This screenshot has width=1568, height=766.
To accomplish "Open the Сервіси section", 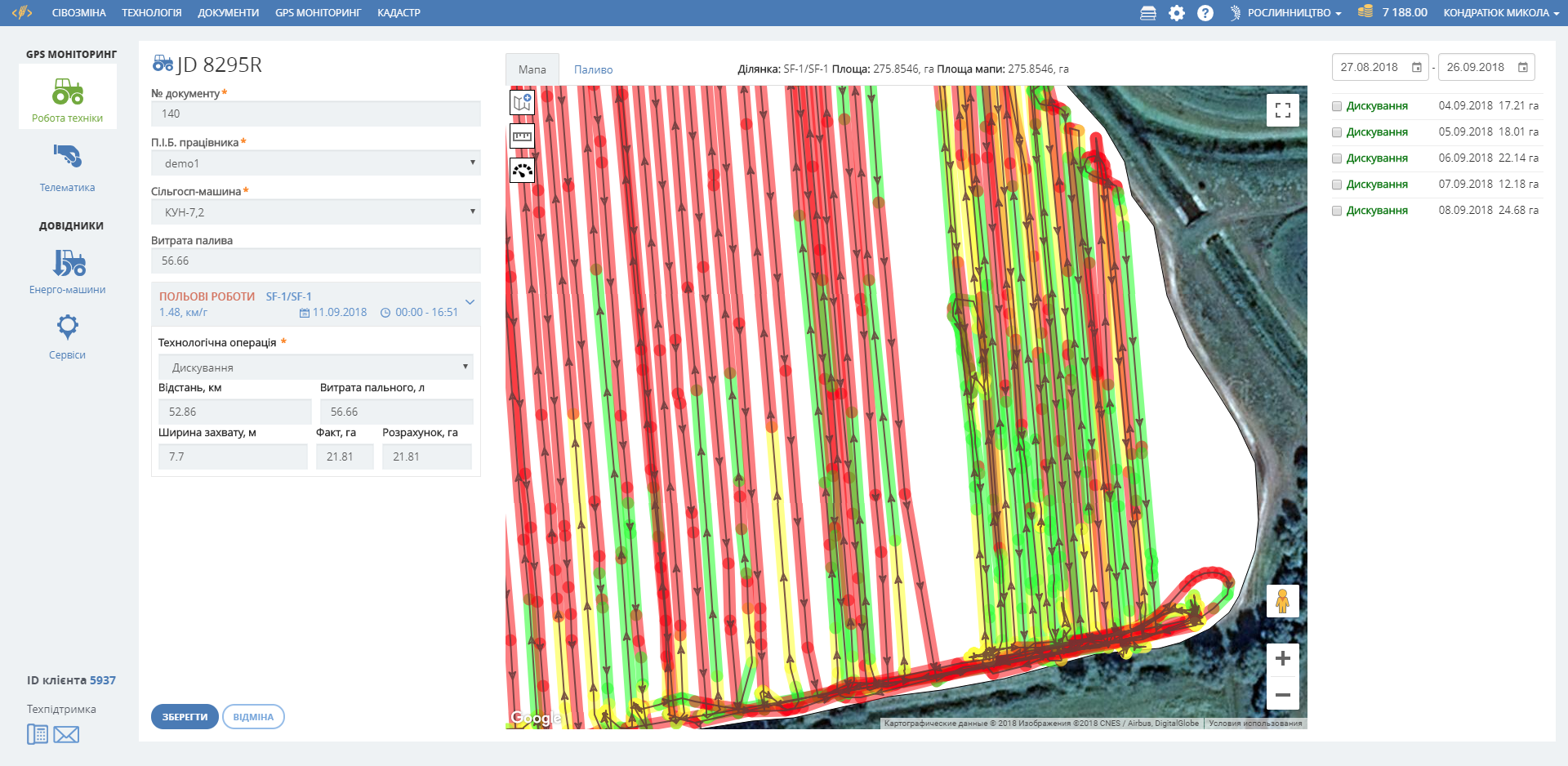I will coord(68,336).
